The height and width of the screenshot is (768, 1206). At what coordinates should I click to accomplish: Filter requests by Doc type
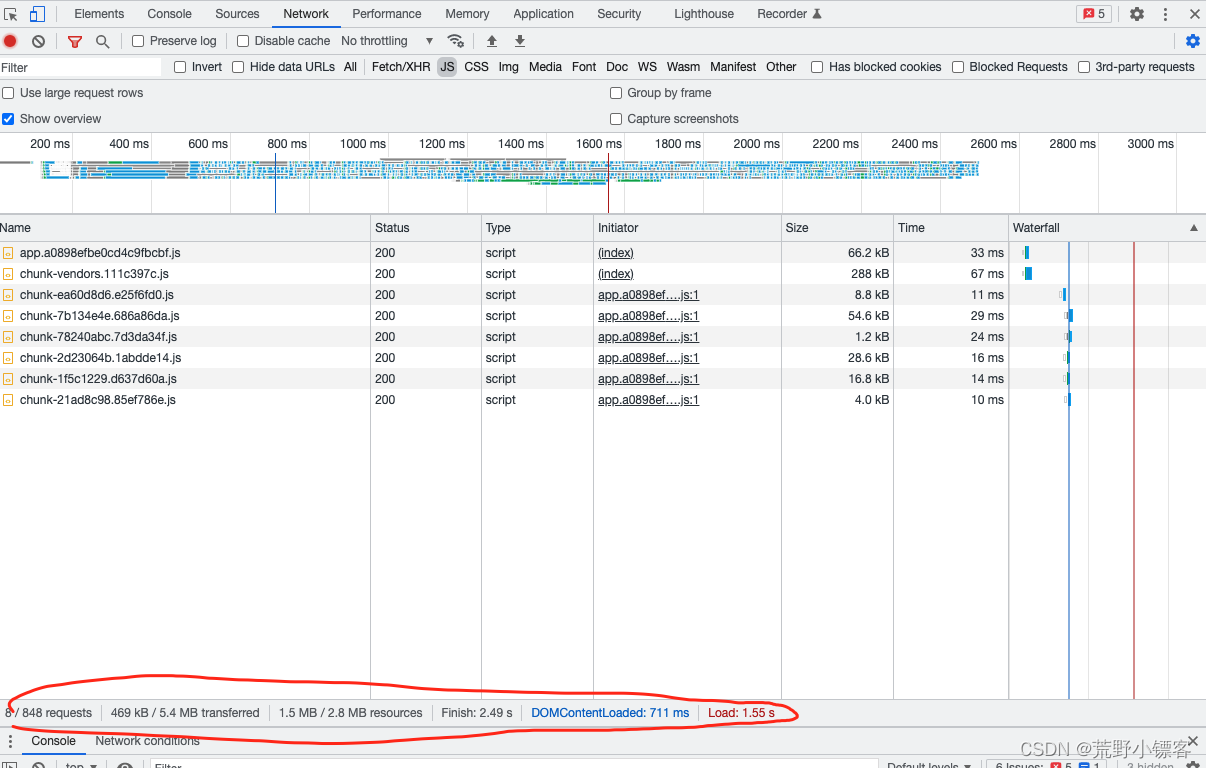point(617,67)
